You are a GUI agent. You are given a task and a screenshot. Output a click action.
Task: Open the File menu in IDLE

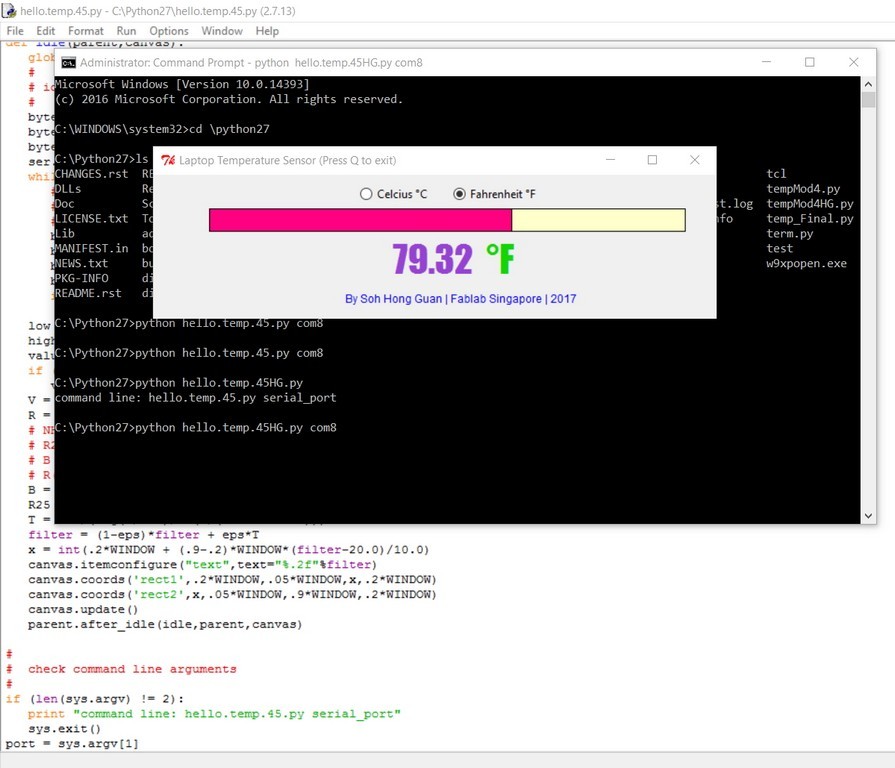click(15, 31)
